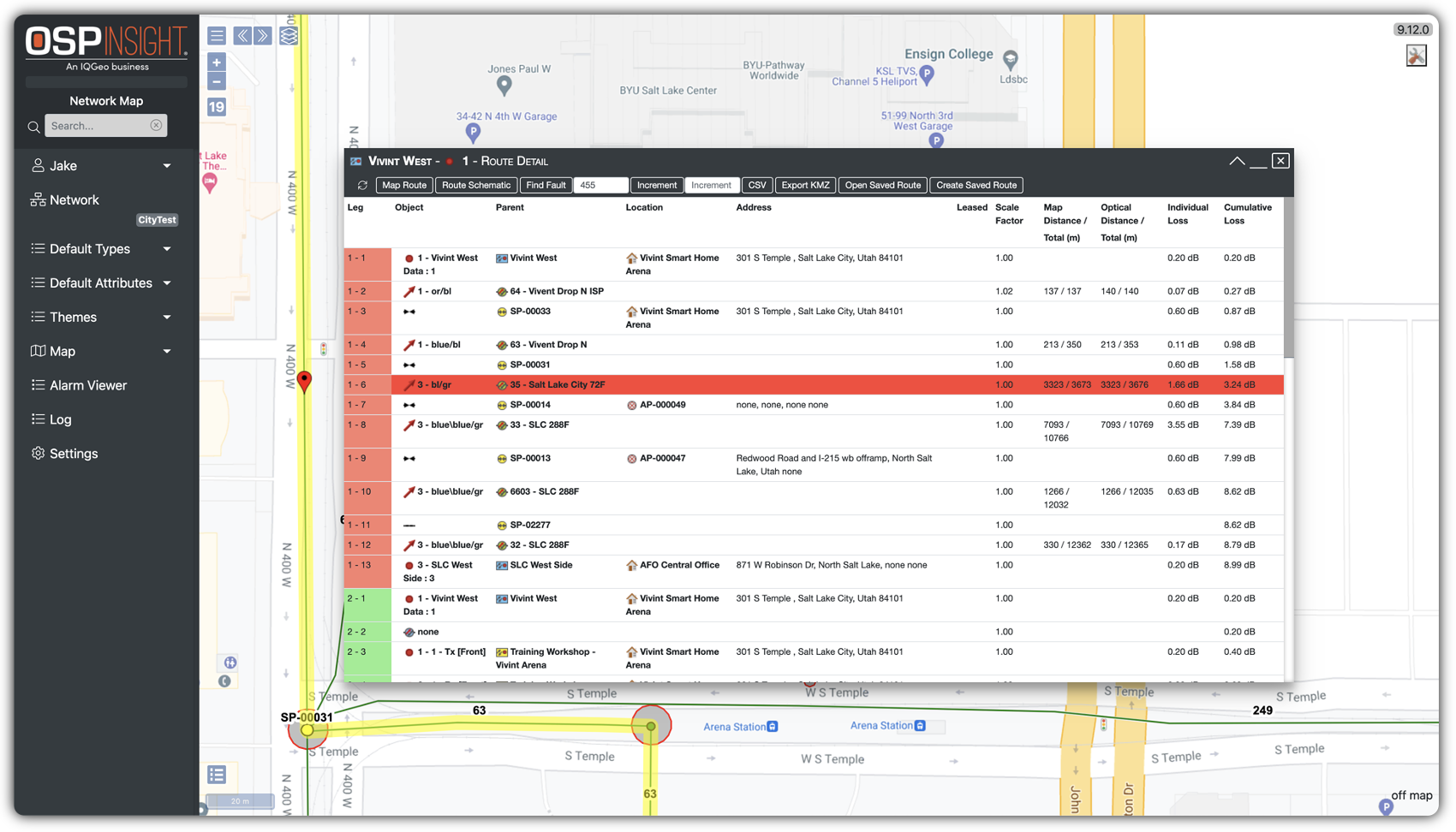Image resolution: width=1456 pixels, height=832 pixels.
Task: Open the Alarm Viewer panel
Action: pyautogui.click(x=87, y=385)
